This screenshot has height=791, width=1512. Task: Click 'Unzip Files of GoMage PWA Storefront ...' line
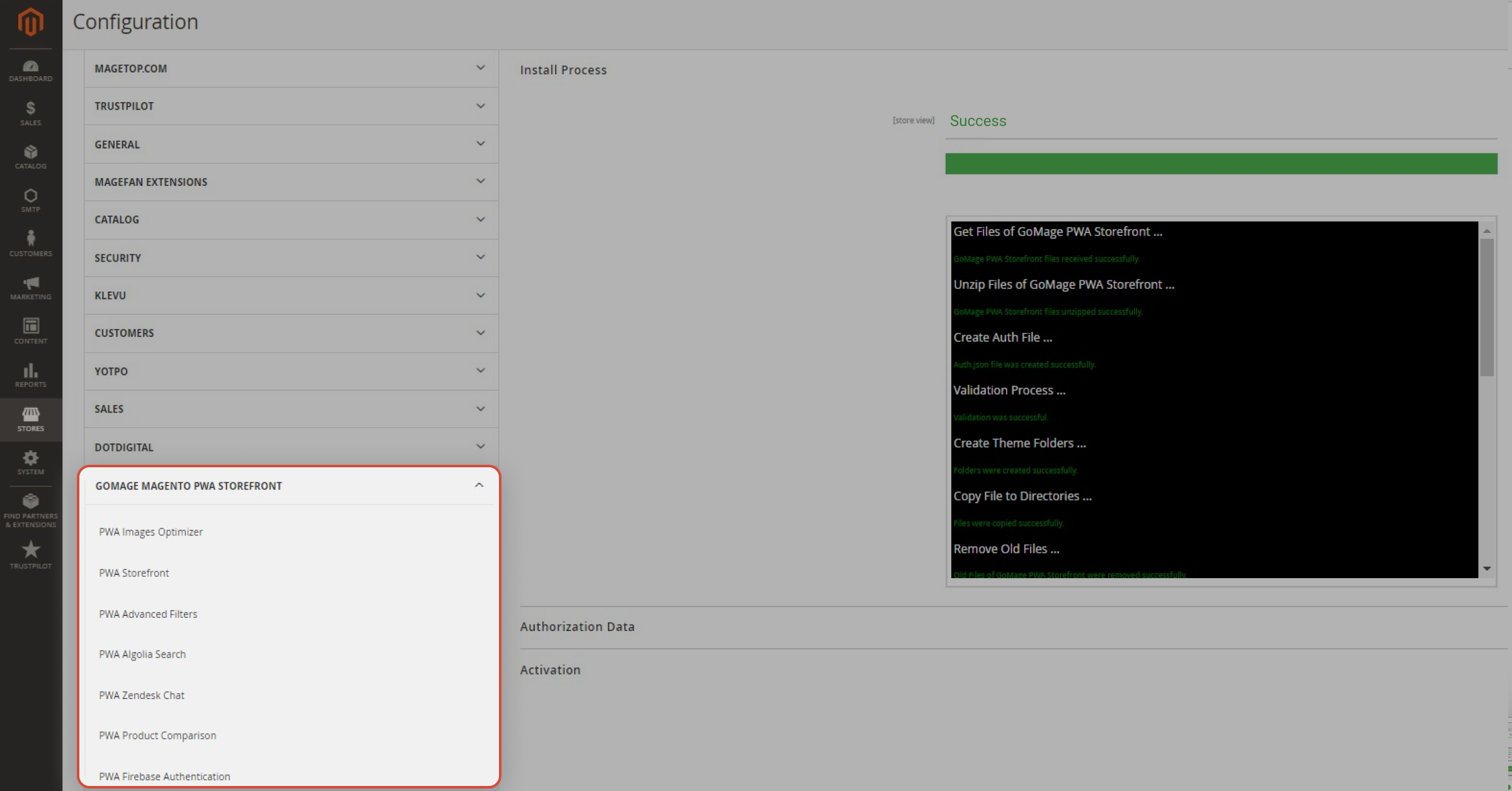(1064, 285)
